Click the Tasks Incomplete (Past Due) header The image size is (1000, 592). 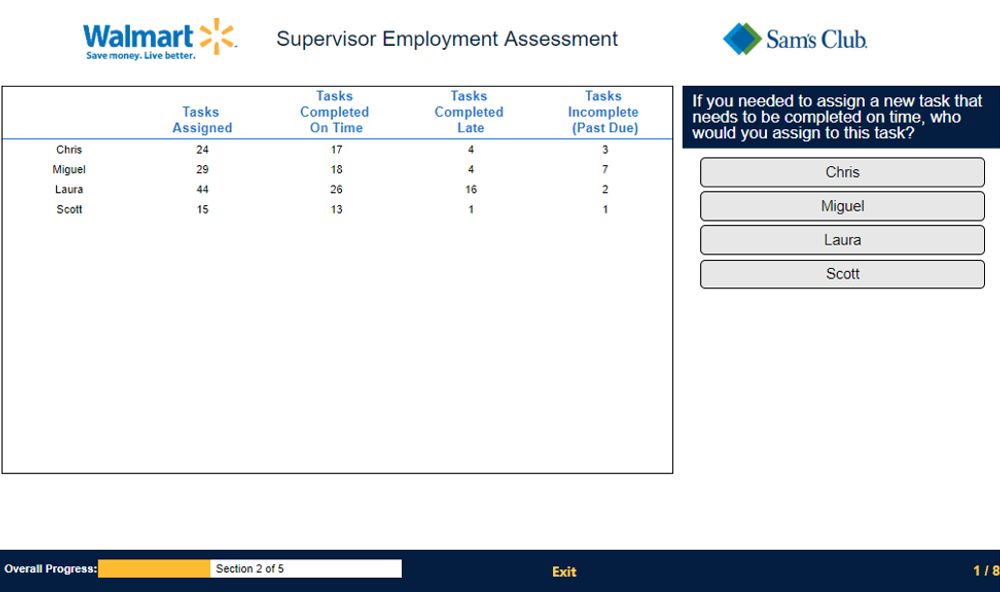tap(603, 112)
